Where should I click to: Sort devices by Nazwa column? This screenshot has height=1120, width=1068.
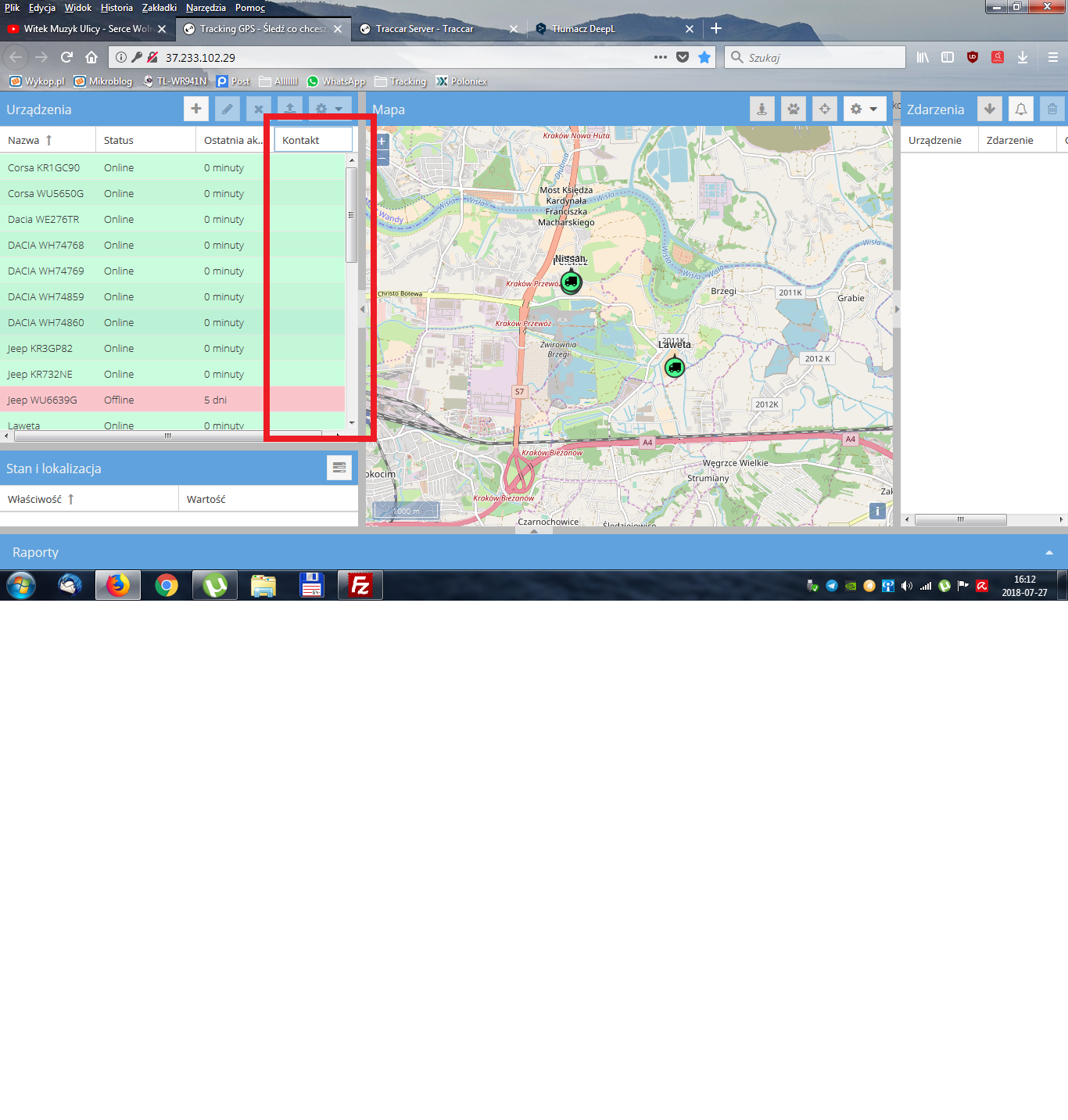pyautogui.click(x=48, y=140)
